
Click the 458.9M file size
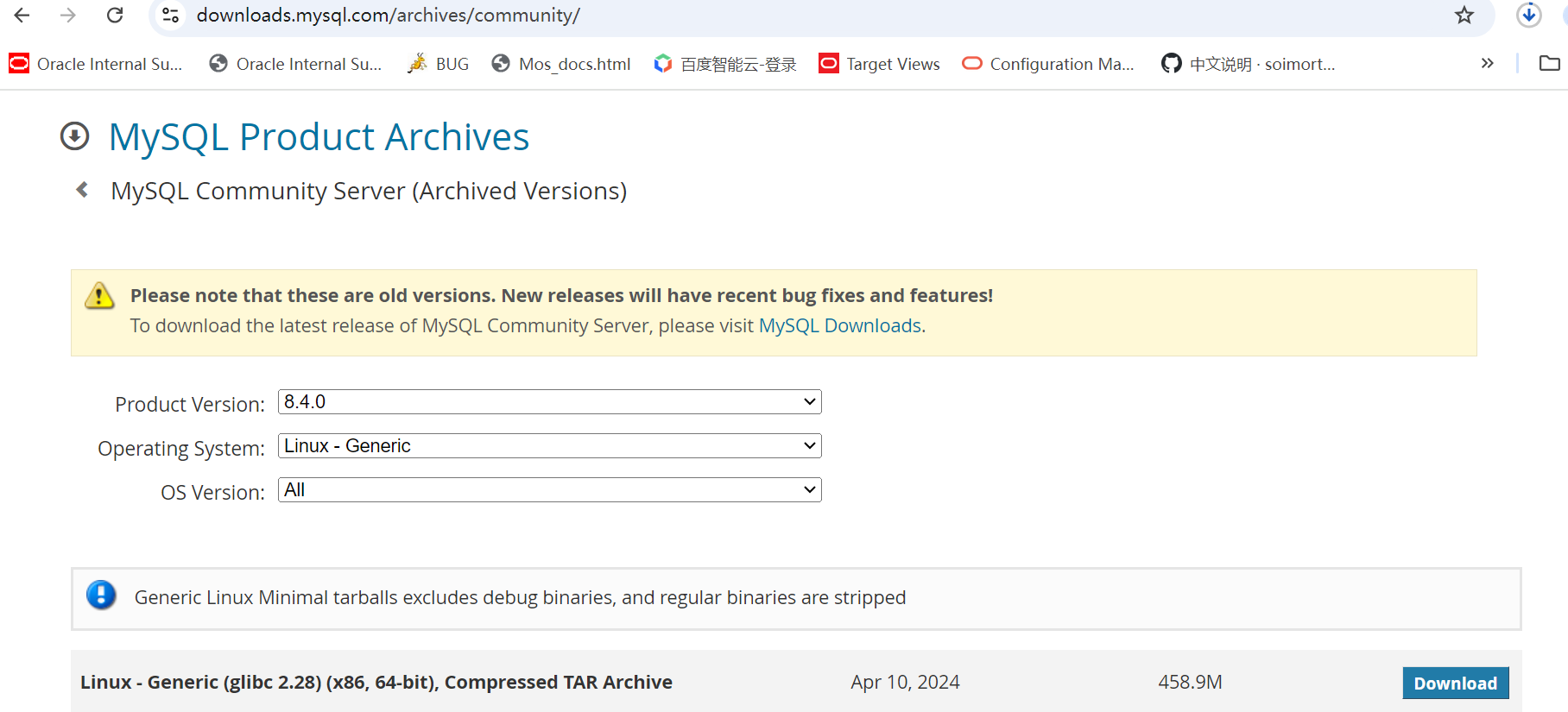click(x=1190, y=682)
